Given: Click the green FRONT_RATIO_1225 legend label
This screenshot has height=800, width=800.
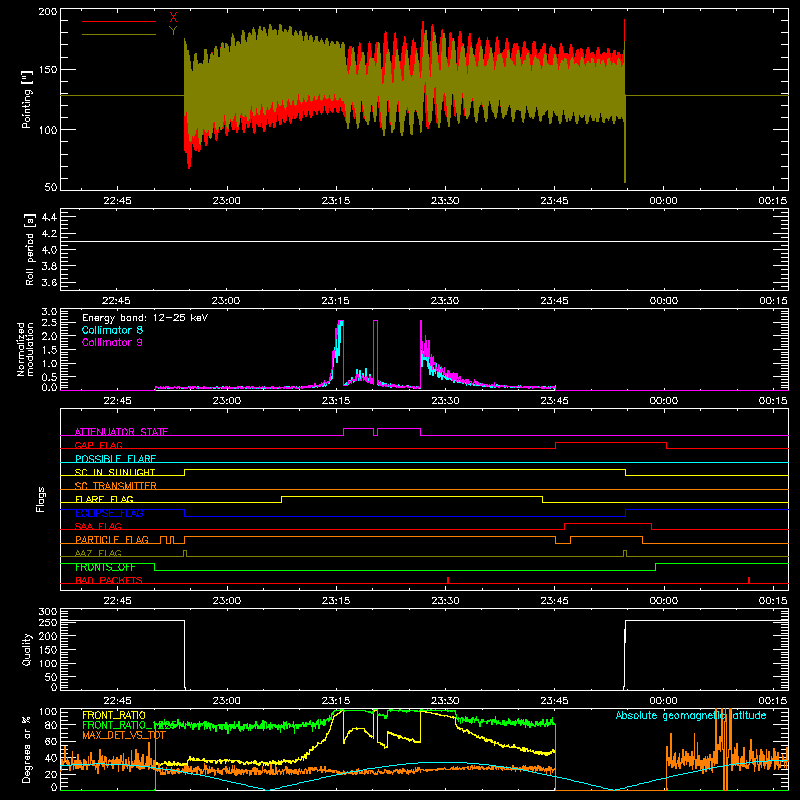Looking at the screenshot, I should 130,725.
